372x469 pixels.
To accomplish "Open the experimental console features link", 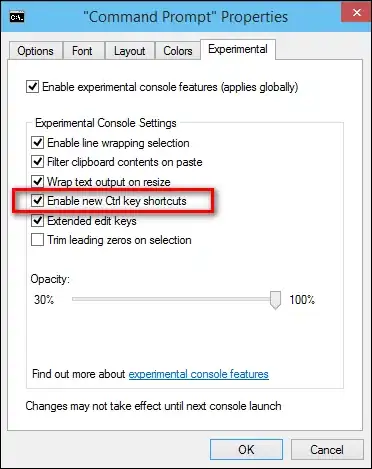I will (199, 374).
